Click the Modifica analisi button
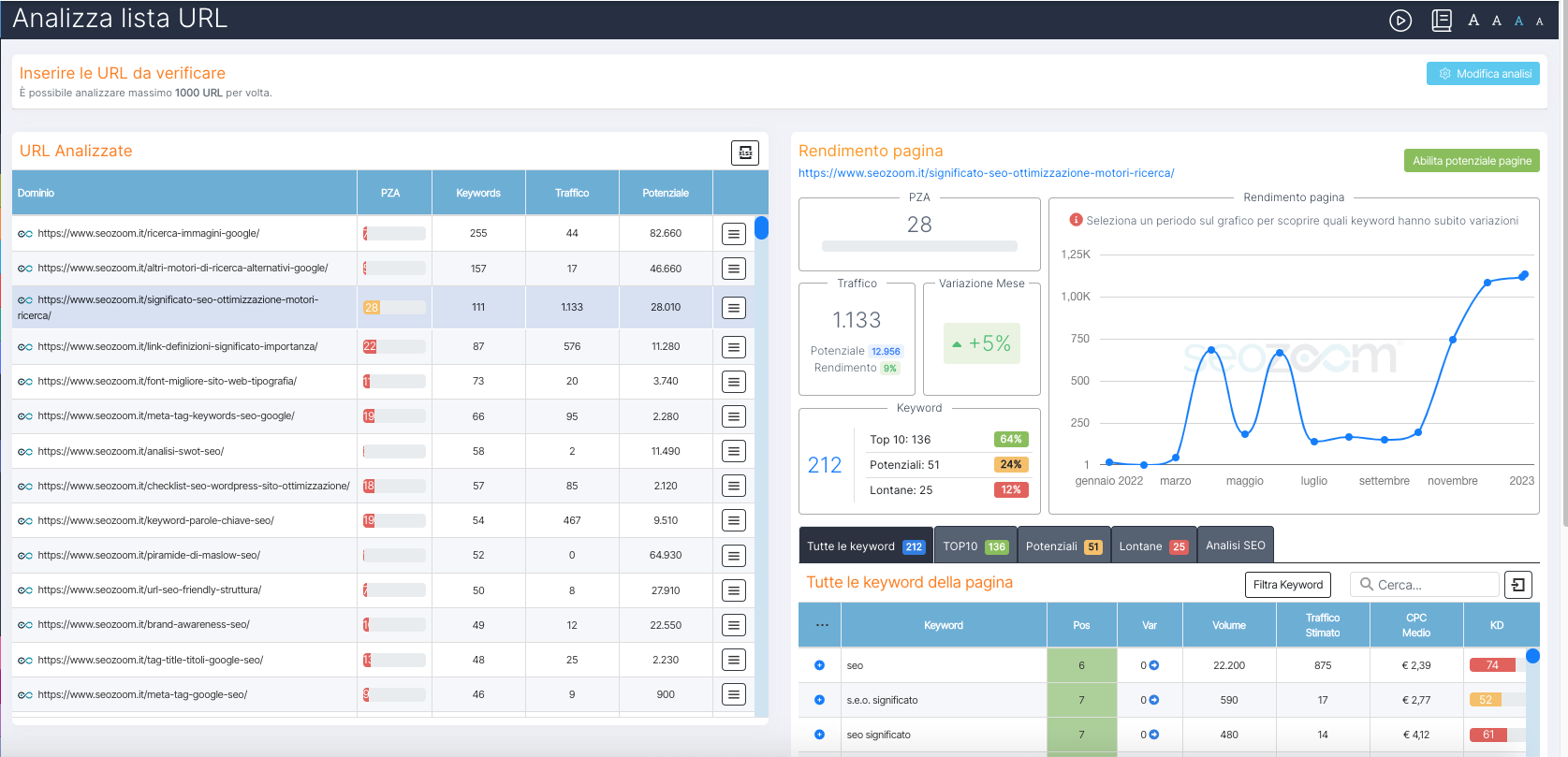1568x757 pixels. pyautogui.click(x=1483, y=74)
